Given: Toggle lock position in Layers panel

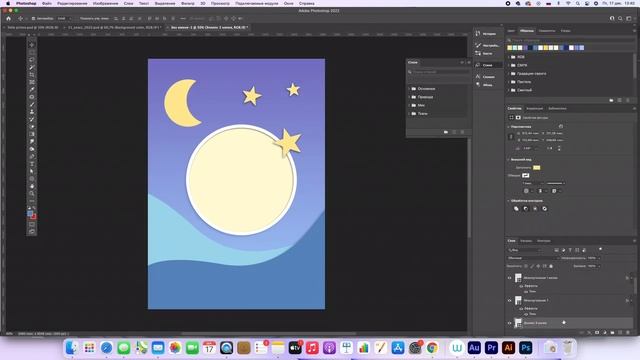Looking at the screenshot, I should [x=538, y=266].
